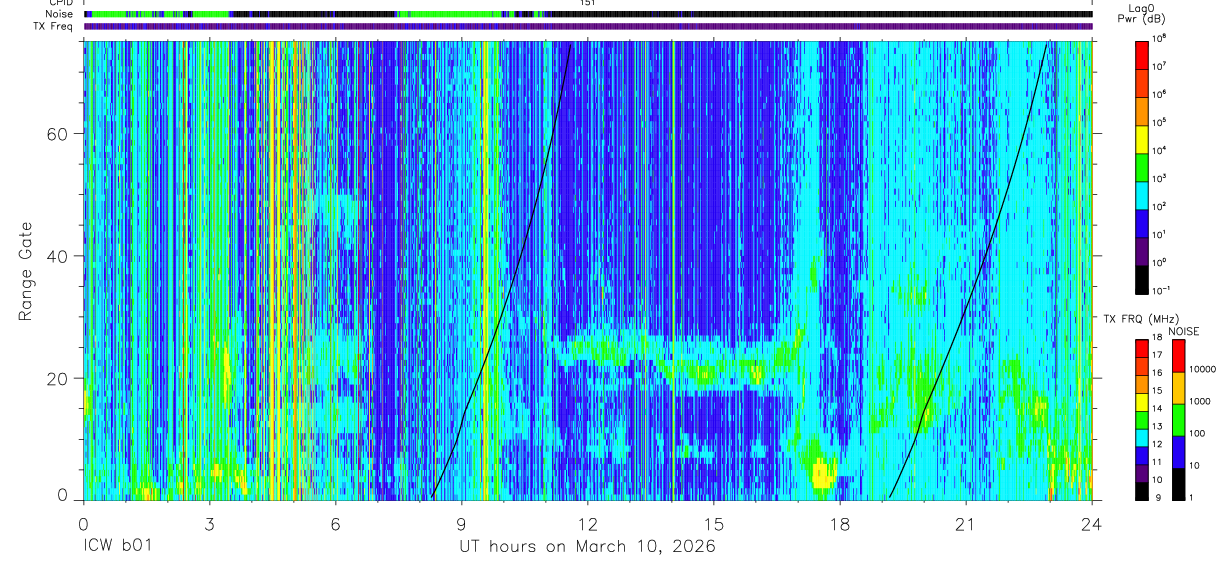Click x-axis tick label "18"
Image resolution: width=1228 pixels, height=567 pixels.
coord(840,524)
